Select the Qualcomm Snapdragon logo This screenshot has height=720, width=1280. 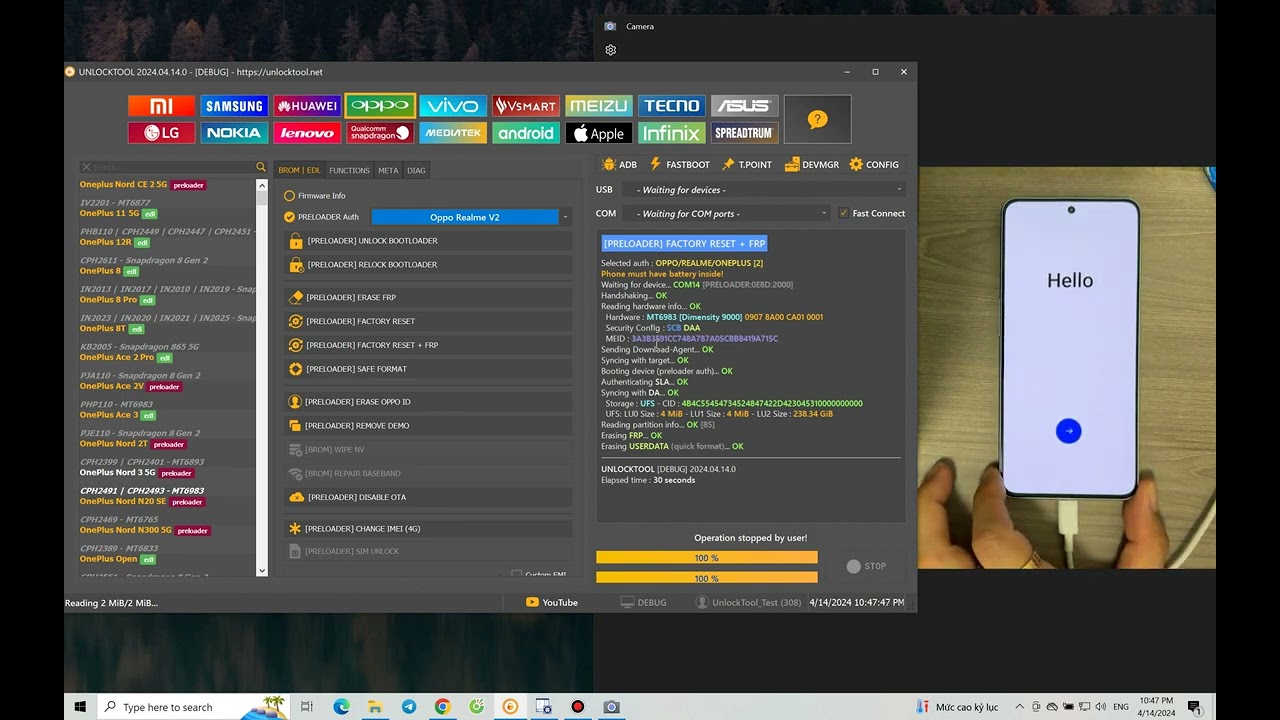click(x=380, y=133)
